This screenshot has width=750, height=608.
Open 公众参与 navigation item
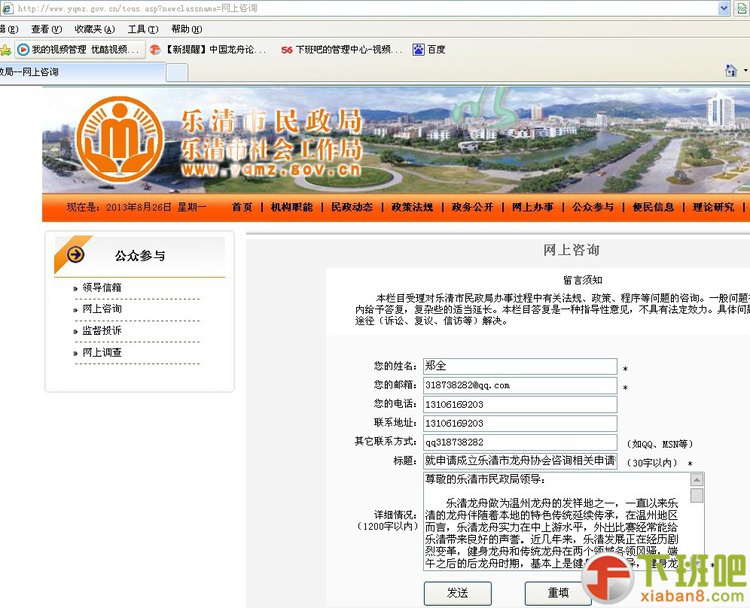click(x=593, y=207)
